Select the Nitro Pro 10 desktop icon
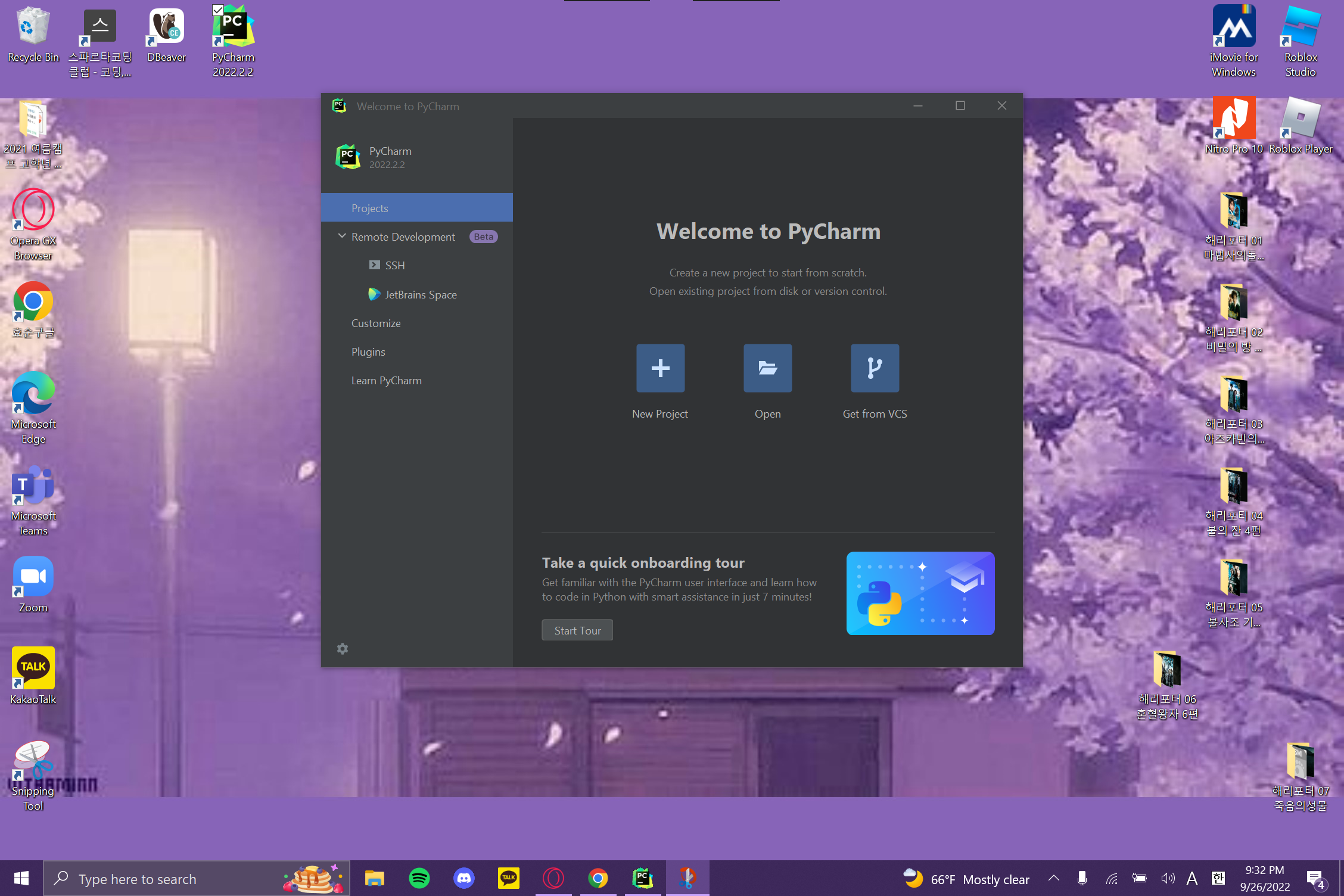 click(1234, 126)
